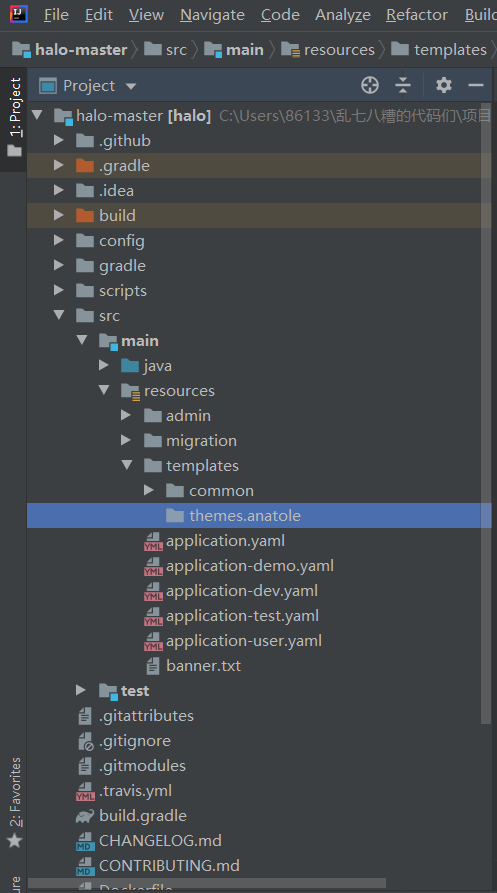Expand the migration folder arrow

tap(126, 440)
